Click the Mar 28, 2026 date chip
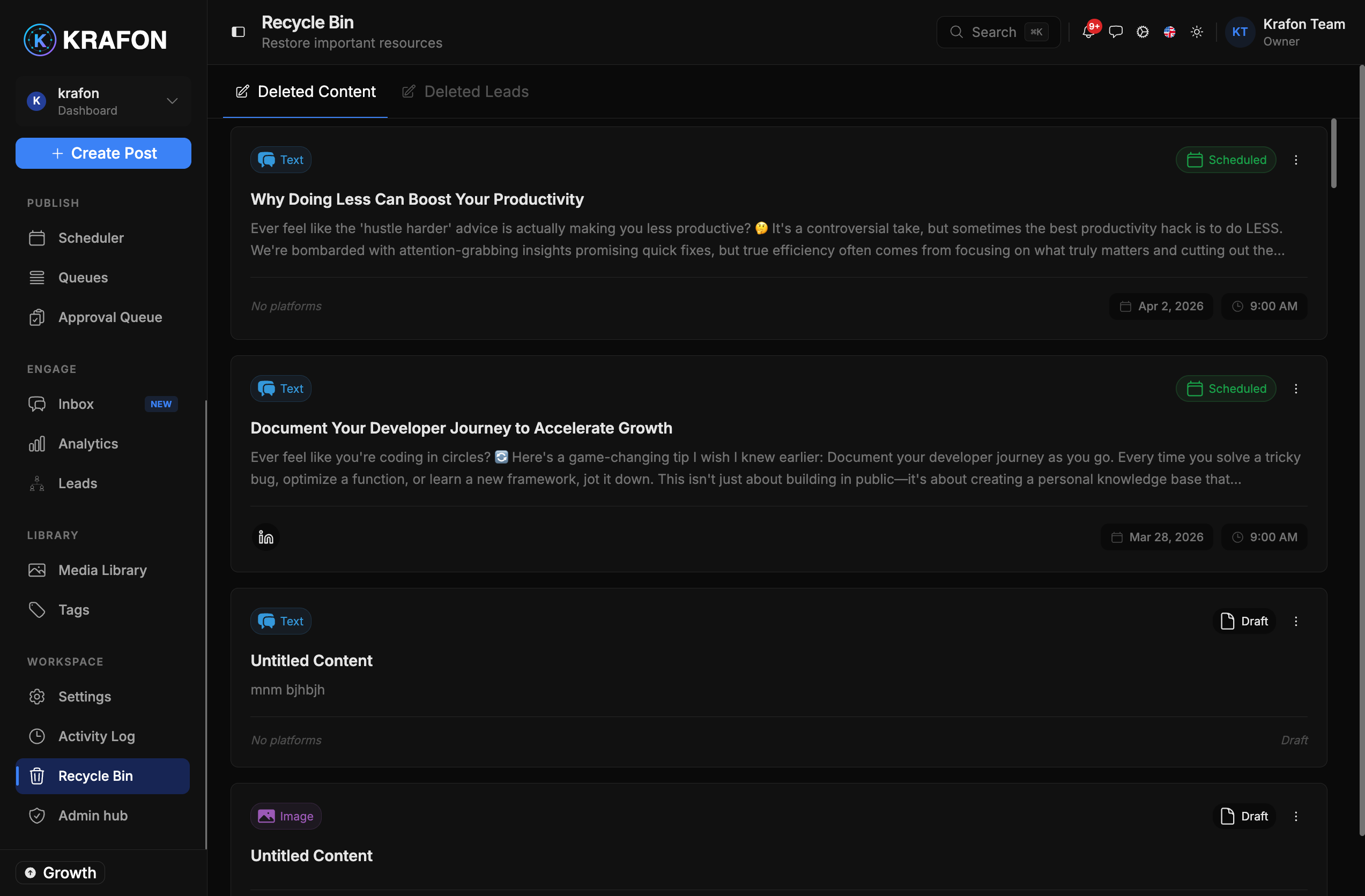Image resolution: width=1365 pixels, height=896 pixels. tap(1158, 537)
